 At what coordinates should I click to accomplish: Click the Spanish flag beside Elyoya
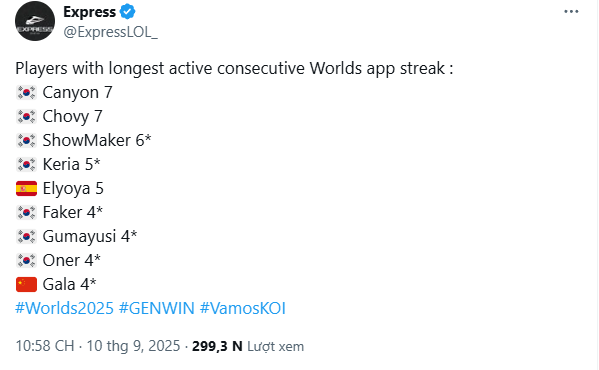pyautogui.click(x=26, y=189)
